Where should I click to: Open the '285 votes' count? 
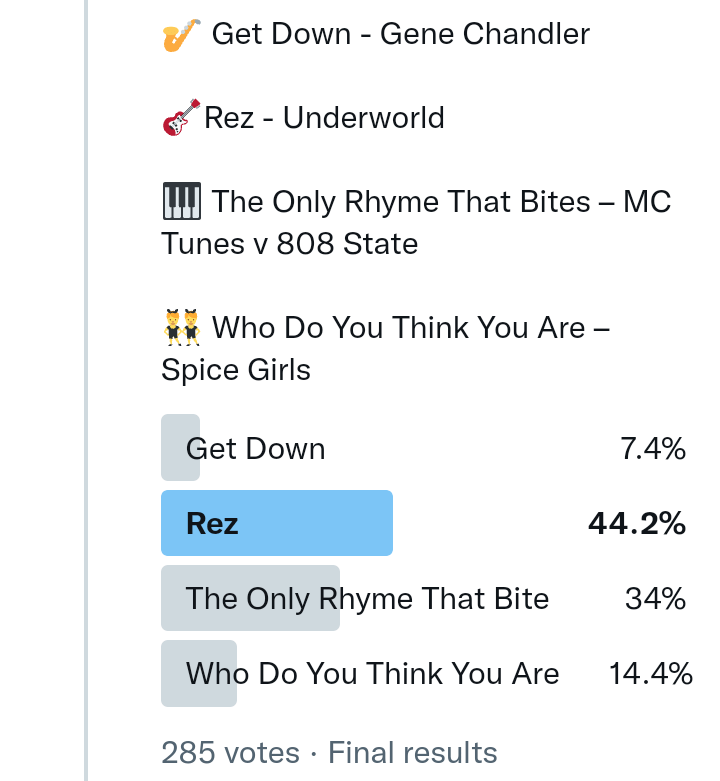(230, 752)
